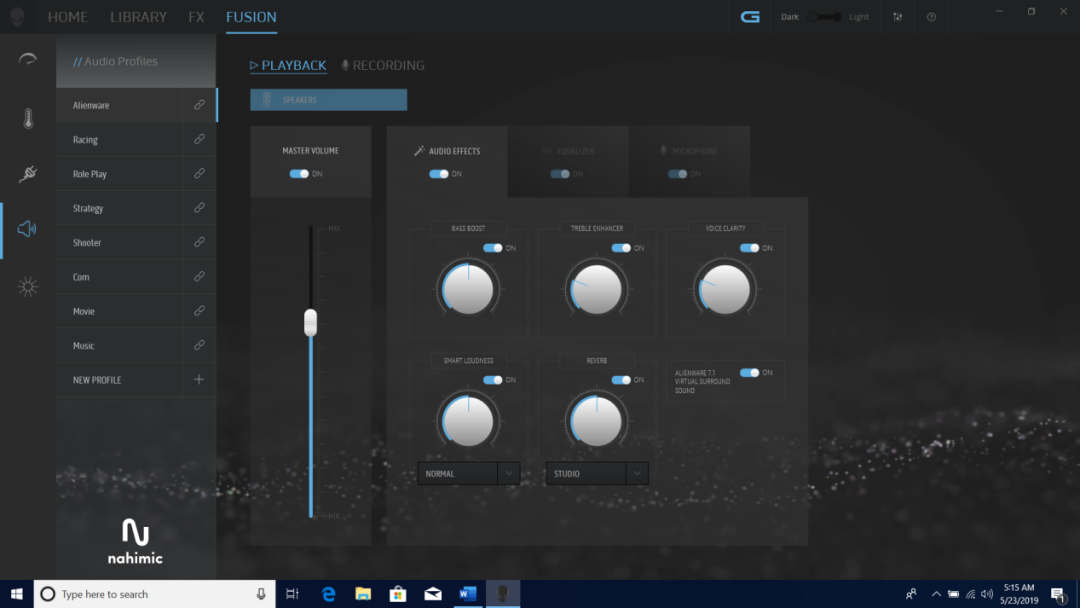The width and height of the screenshot is (1080, 608).
Task: Click link icon next to Strategy profile
Action: (199, 208)
